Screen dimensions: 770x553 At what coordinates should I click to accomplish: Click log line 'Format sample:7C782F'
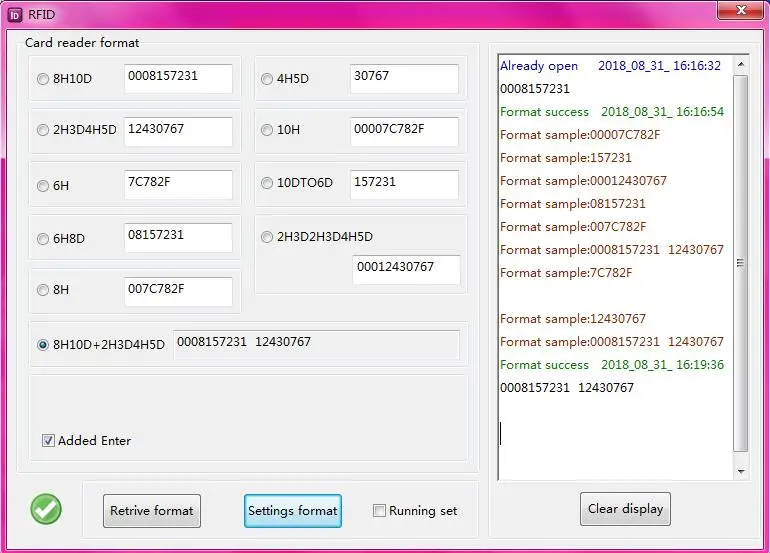coord(566,273)
